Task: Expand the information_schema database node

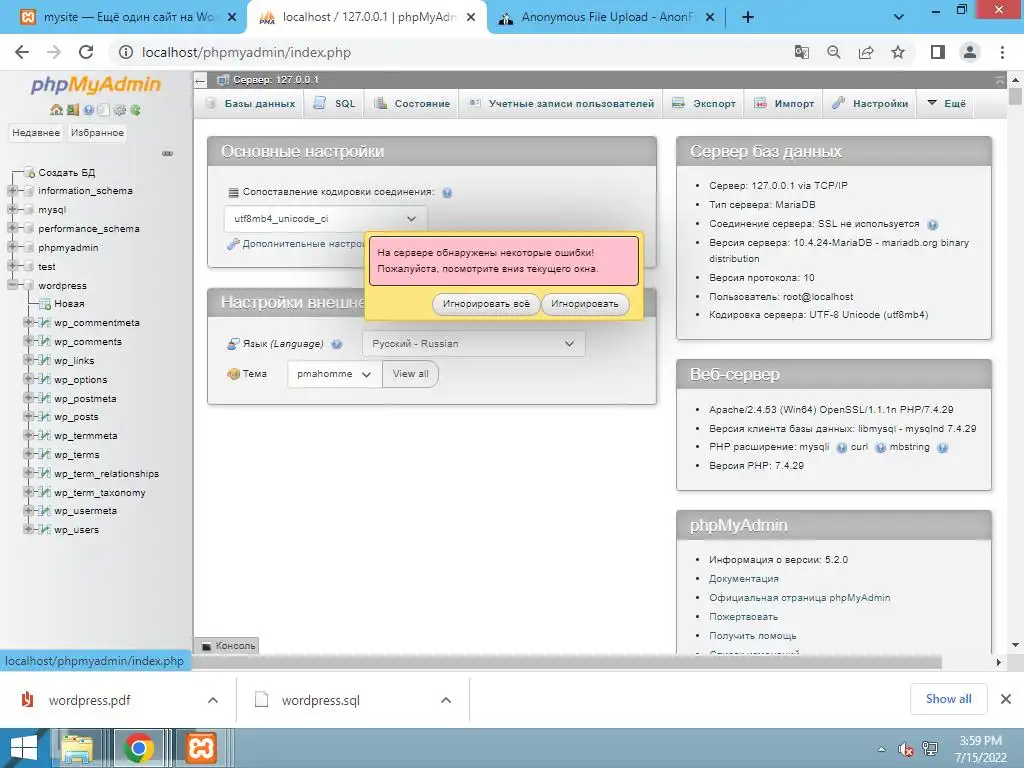Action: coord(12,191)
